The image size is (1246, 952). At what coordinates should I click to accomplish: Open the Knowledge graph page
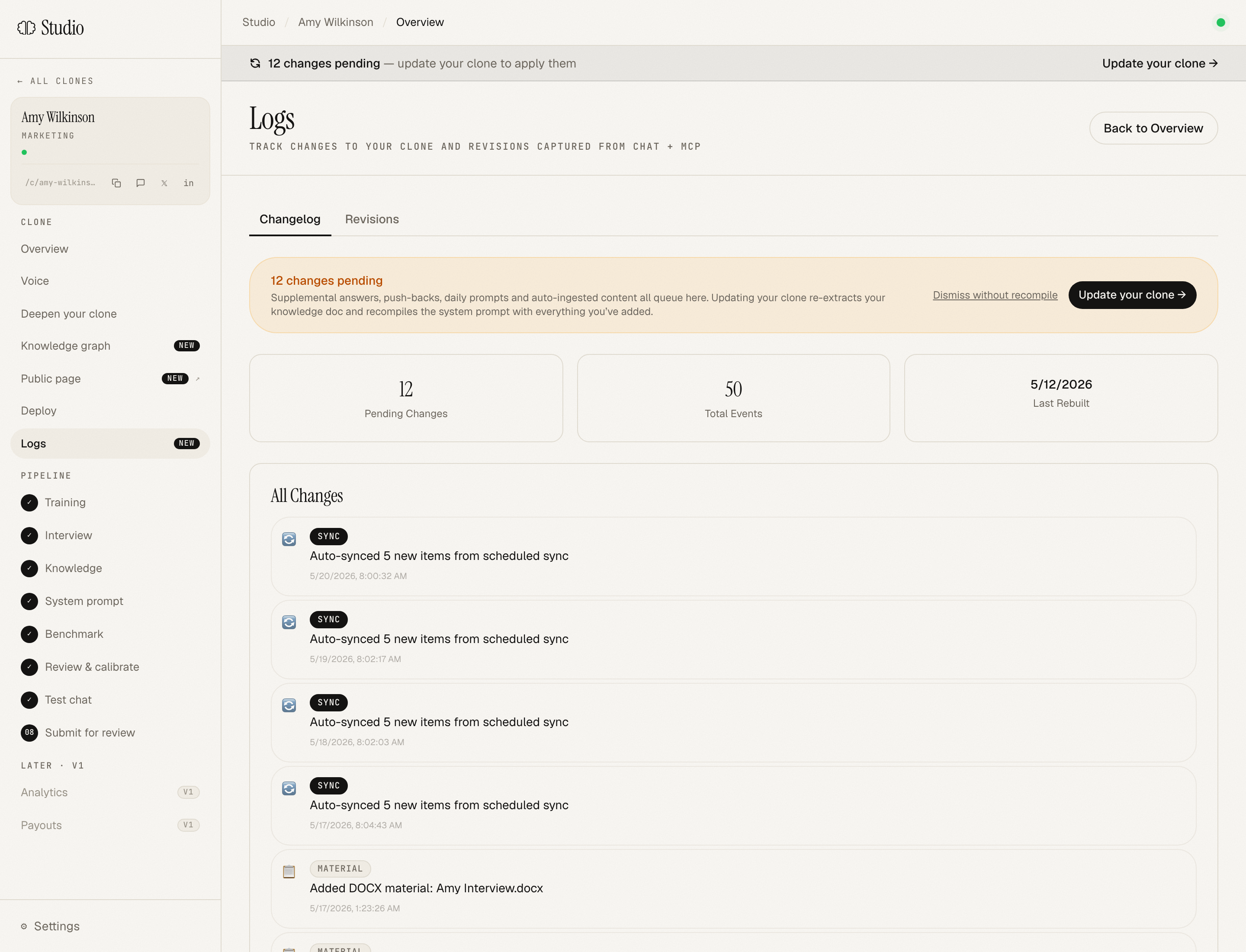[x=110, y=346]
